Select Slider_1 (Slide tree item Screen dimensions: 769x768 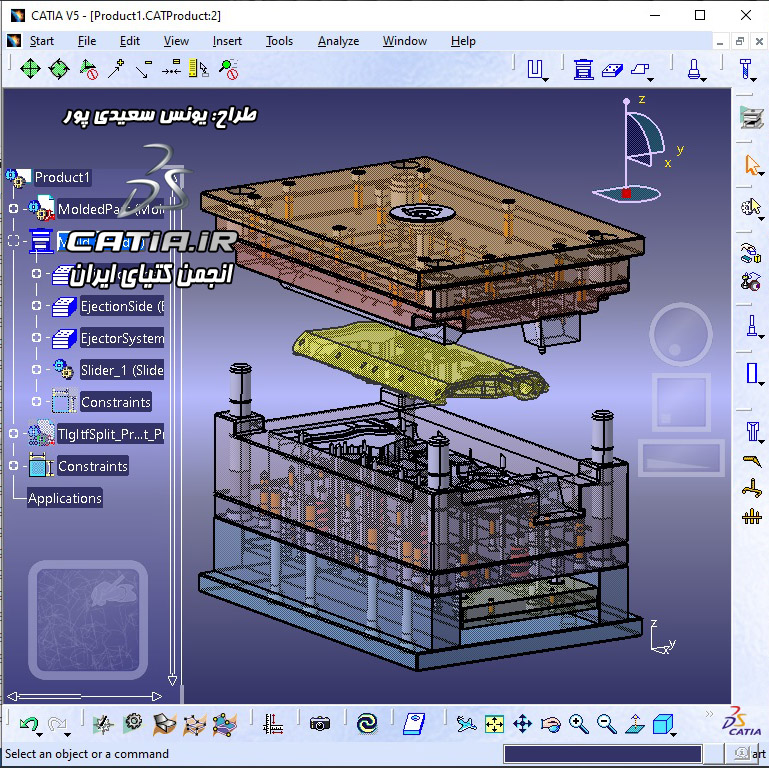pyautogui.click(x=122, y=370)
